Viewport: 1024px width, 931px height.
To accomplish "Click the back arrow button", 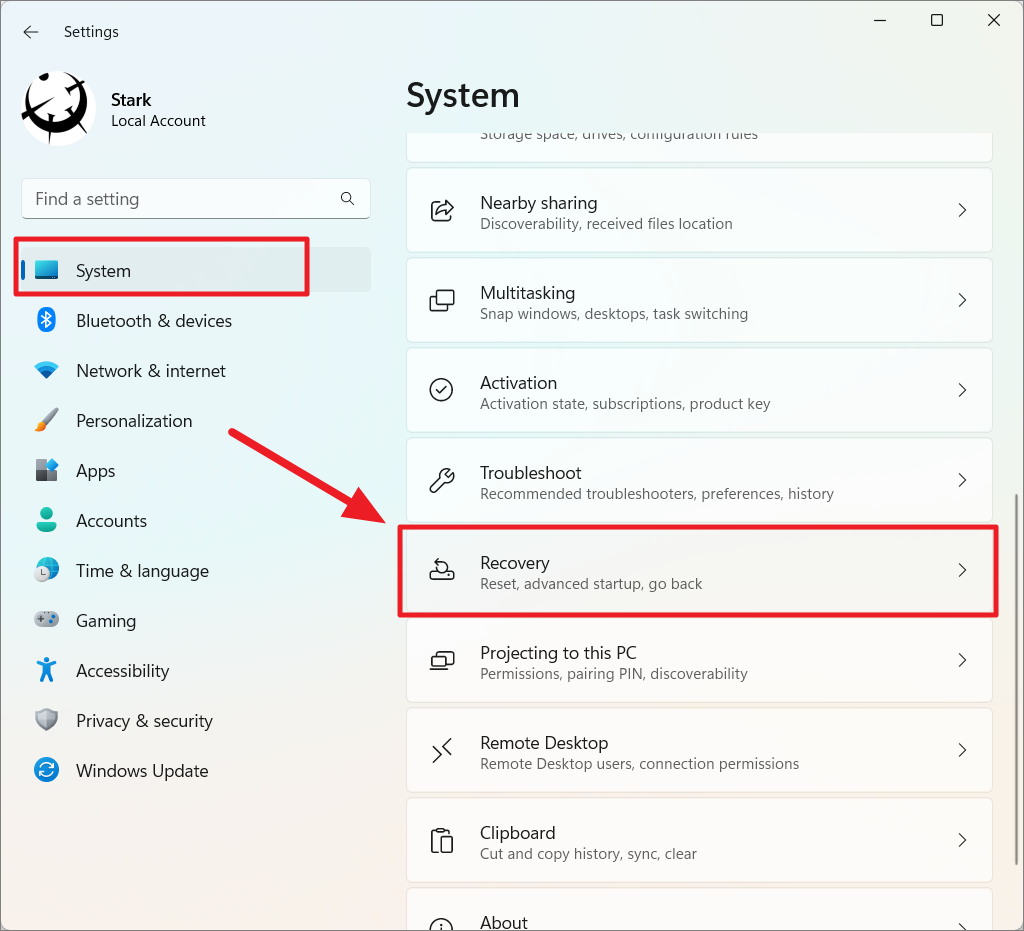I will pos(30,32).
